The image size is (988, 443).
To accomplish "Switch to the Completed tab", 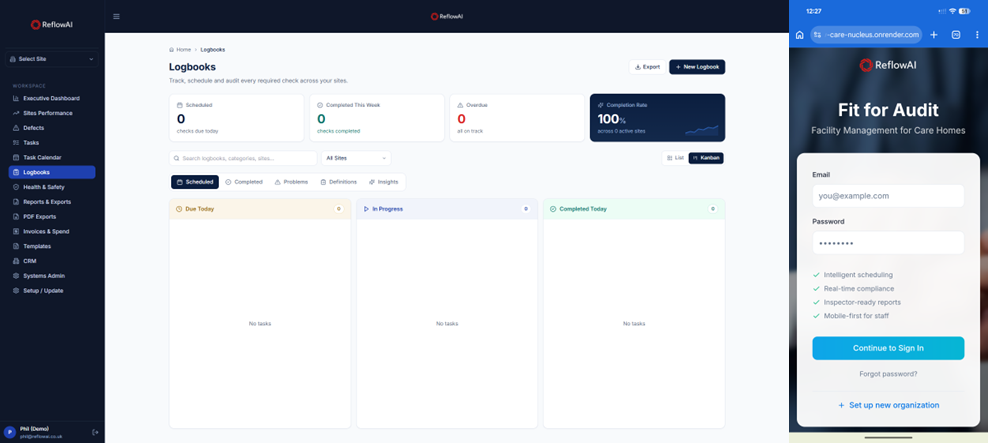I will [x=244, y=182].
